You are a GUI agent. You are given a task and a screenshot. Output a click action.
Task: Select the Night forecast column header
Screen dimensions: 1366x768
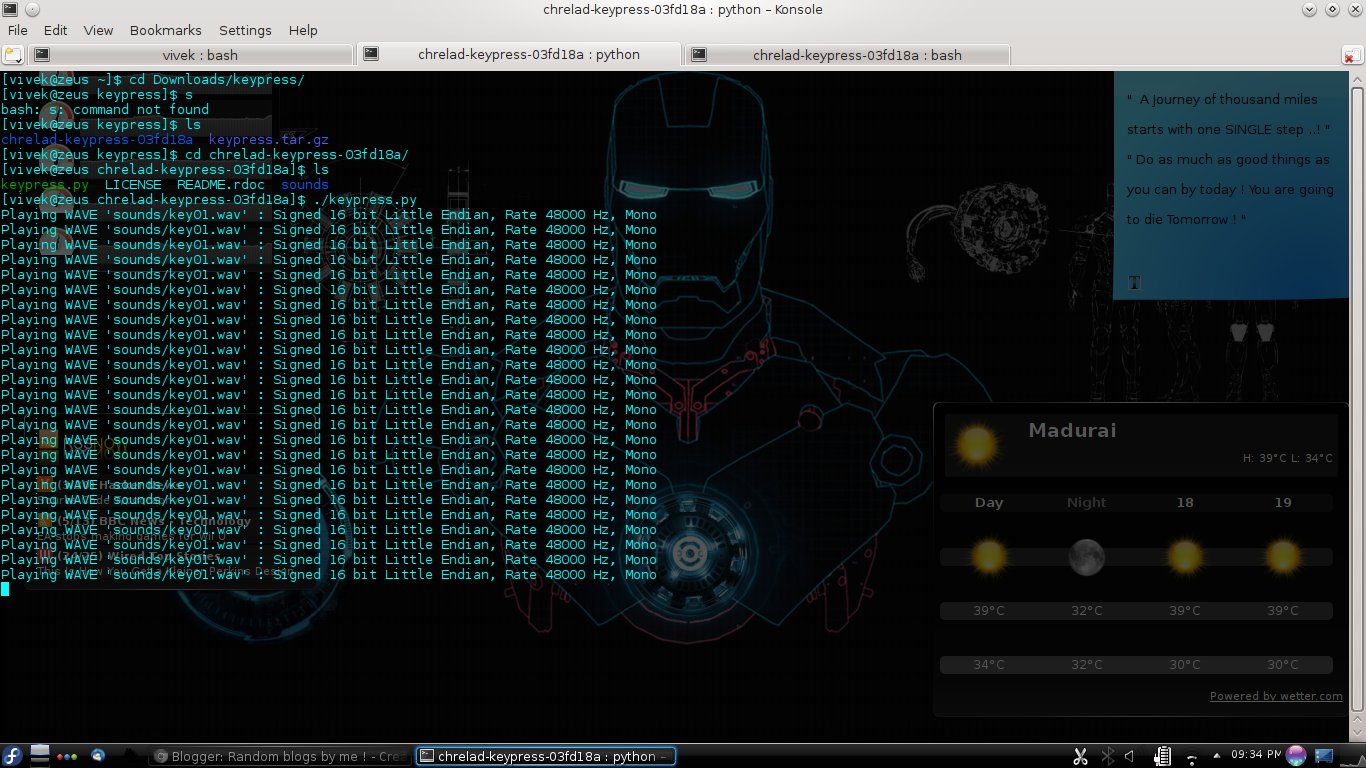pos(1086,503)
